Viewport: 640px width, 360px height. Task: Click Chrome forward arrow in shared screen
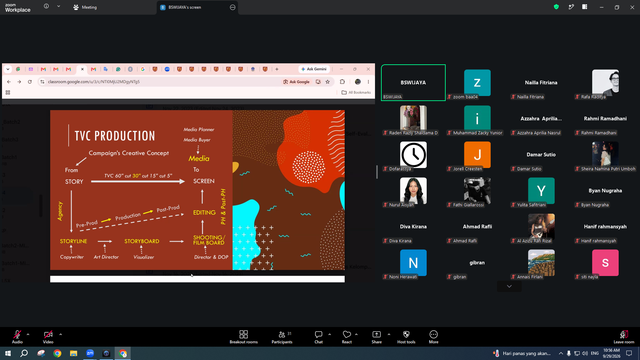[x=19, y=82]
